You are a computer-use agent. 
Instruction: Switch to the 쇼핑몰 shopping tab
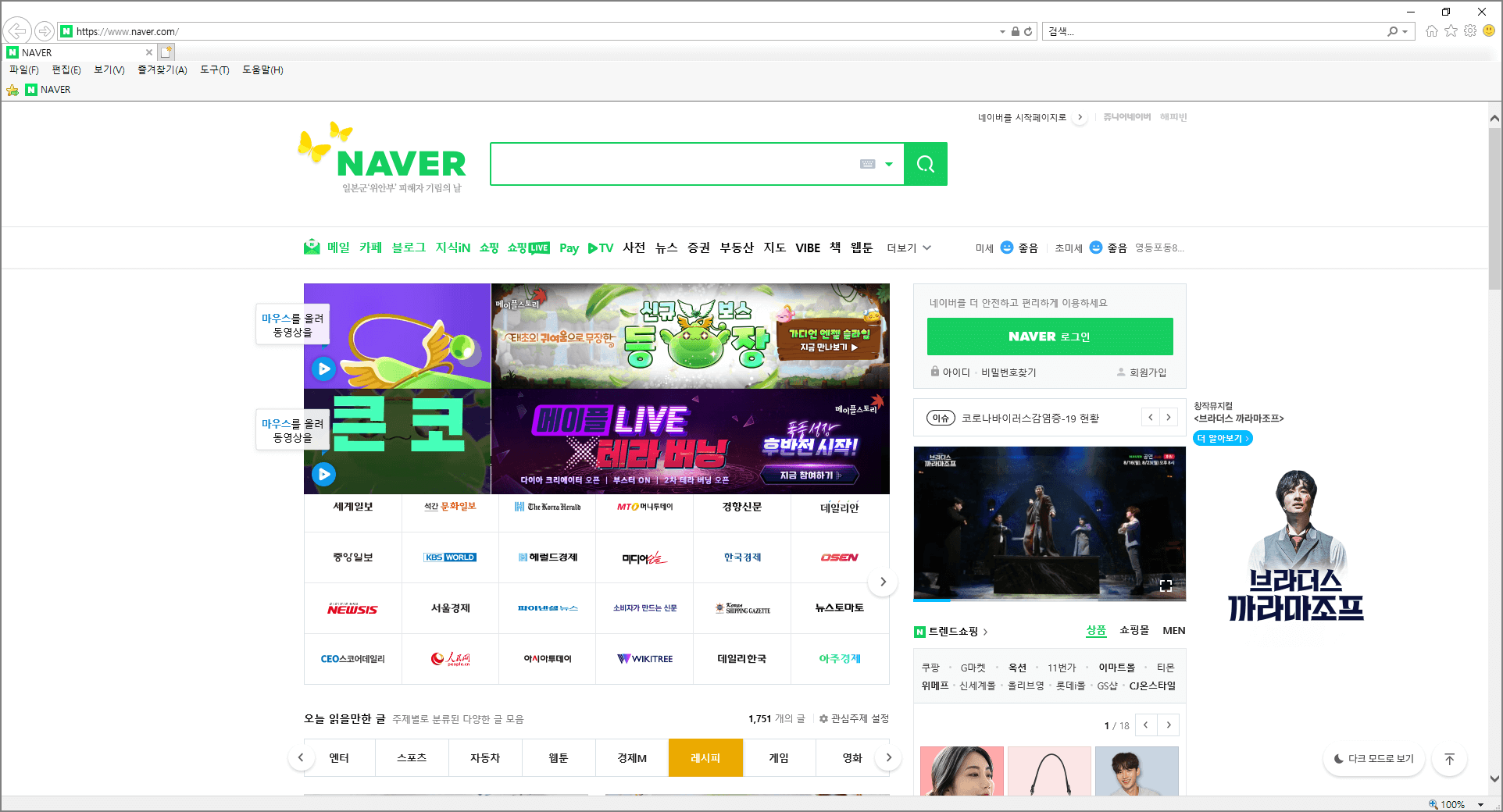[1134, 630]
